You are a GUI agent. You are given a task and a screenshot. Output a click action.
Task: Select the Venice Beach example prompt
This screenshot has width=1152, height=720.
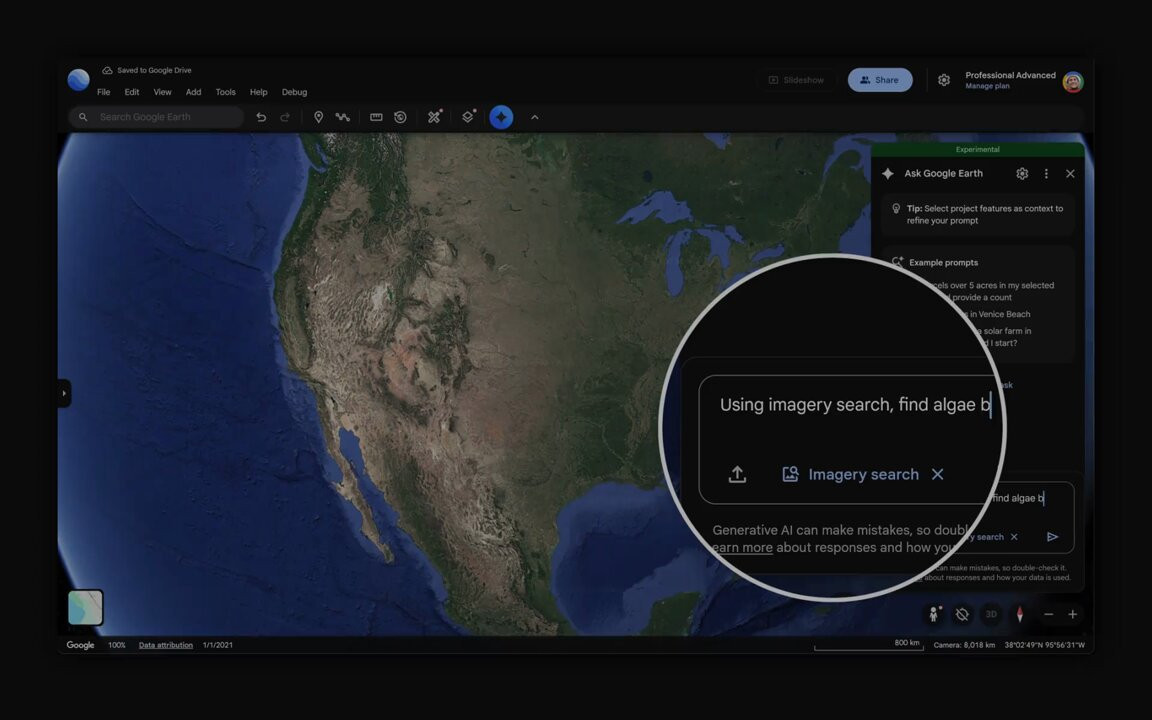tap(999, 314)
